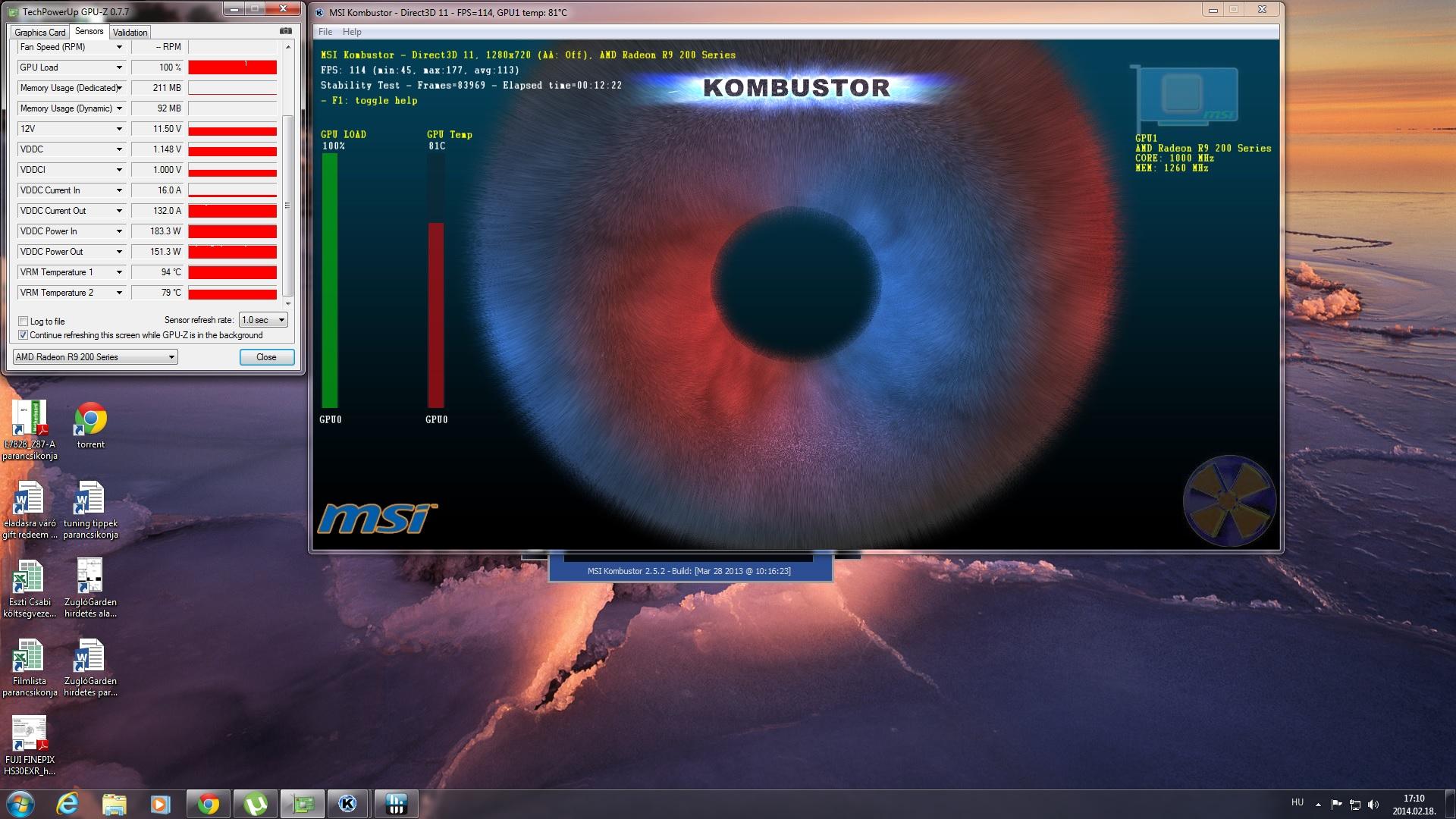Click the GPU-Z screenshot camera icon
Image resolution: width=1456 pixels, height=819 pixels.
pyautogui.click(x=285, y=31)
